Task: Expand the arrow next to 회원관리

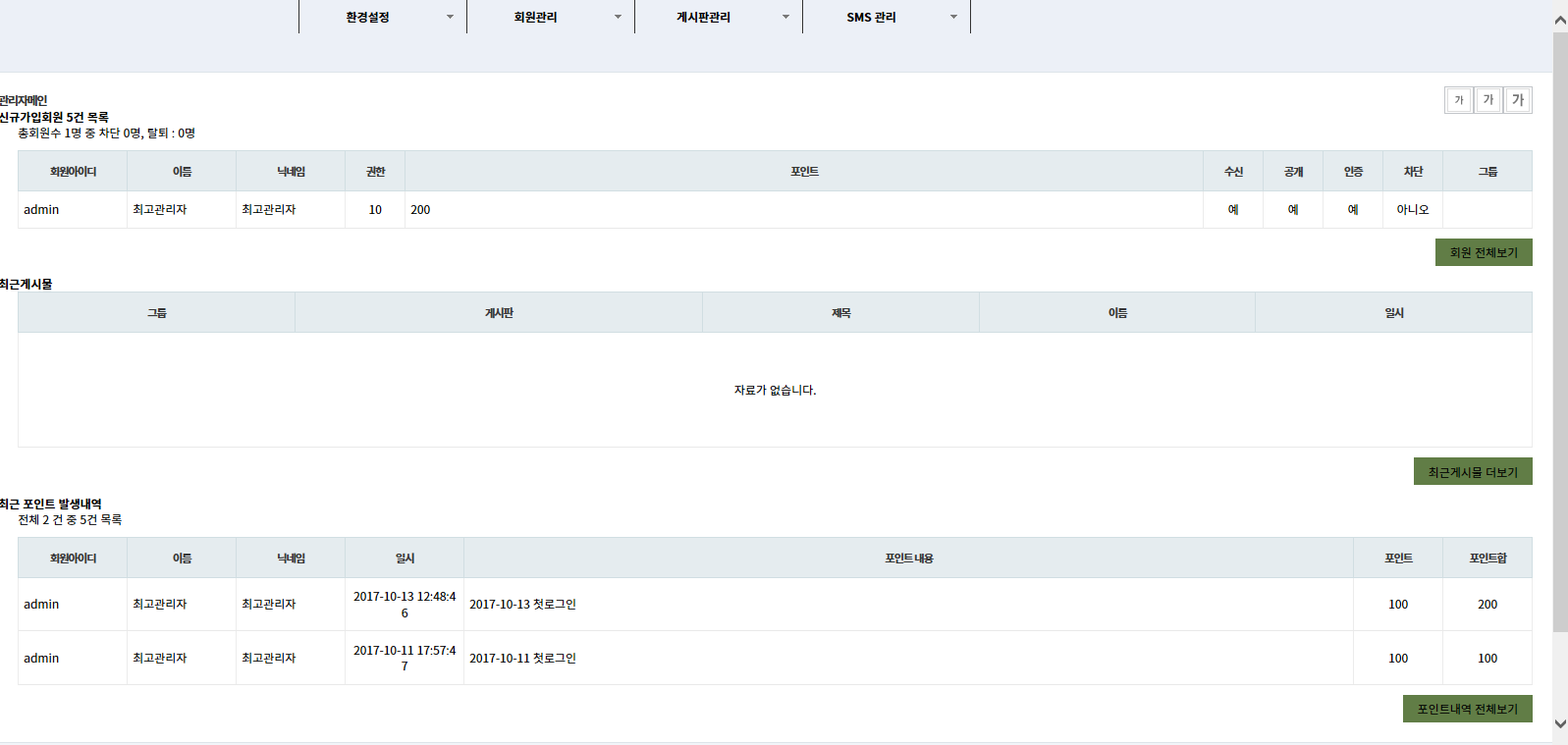Action: point(619,17)
